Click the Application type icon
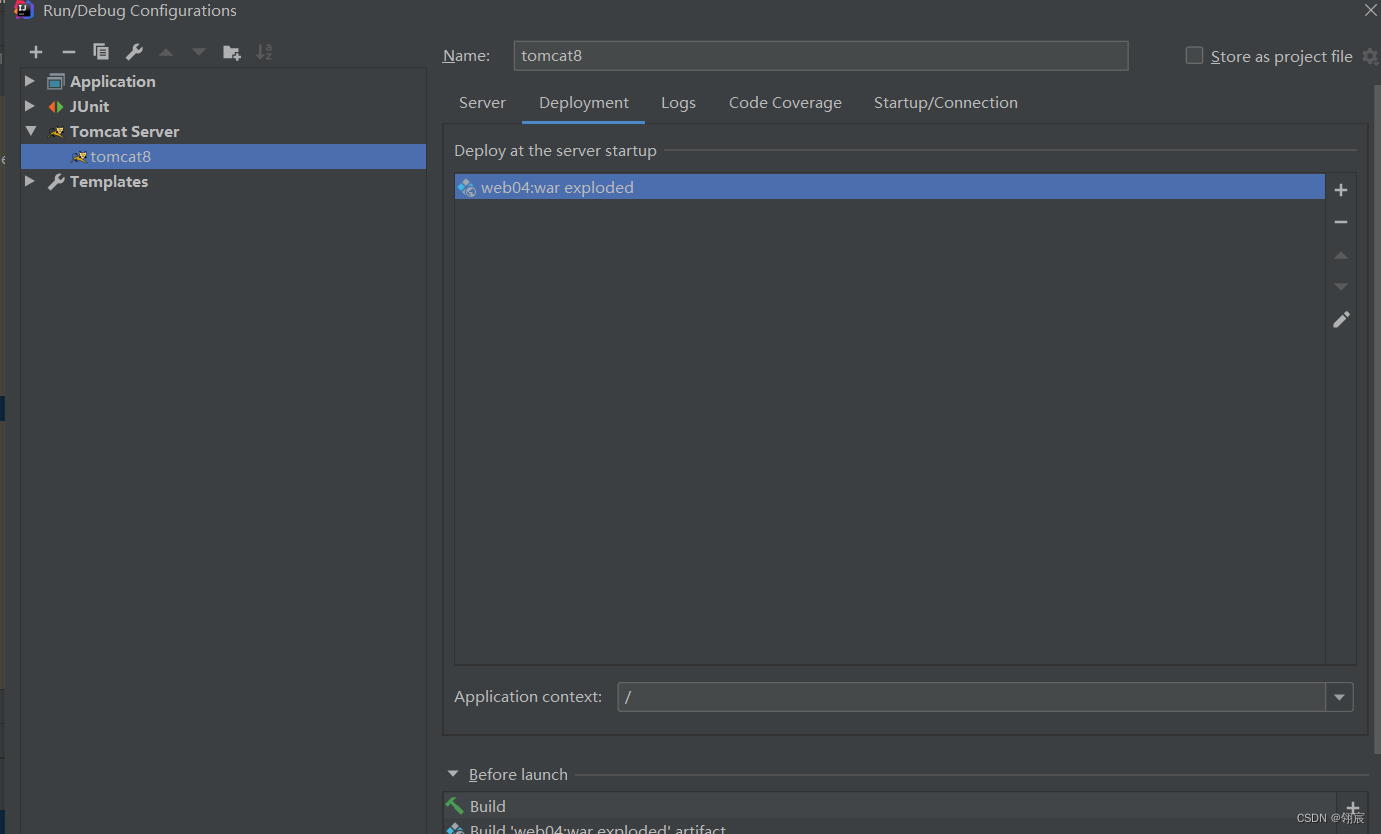The image size is (1381, 834). coord(56,81)
